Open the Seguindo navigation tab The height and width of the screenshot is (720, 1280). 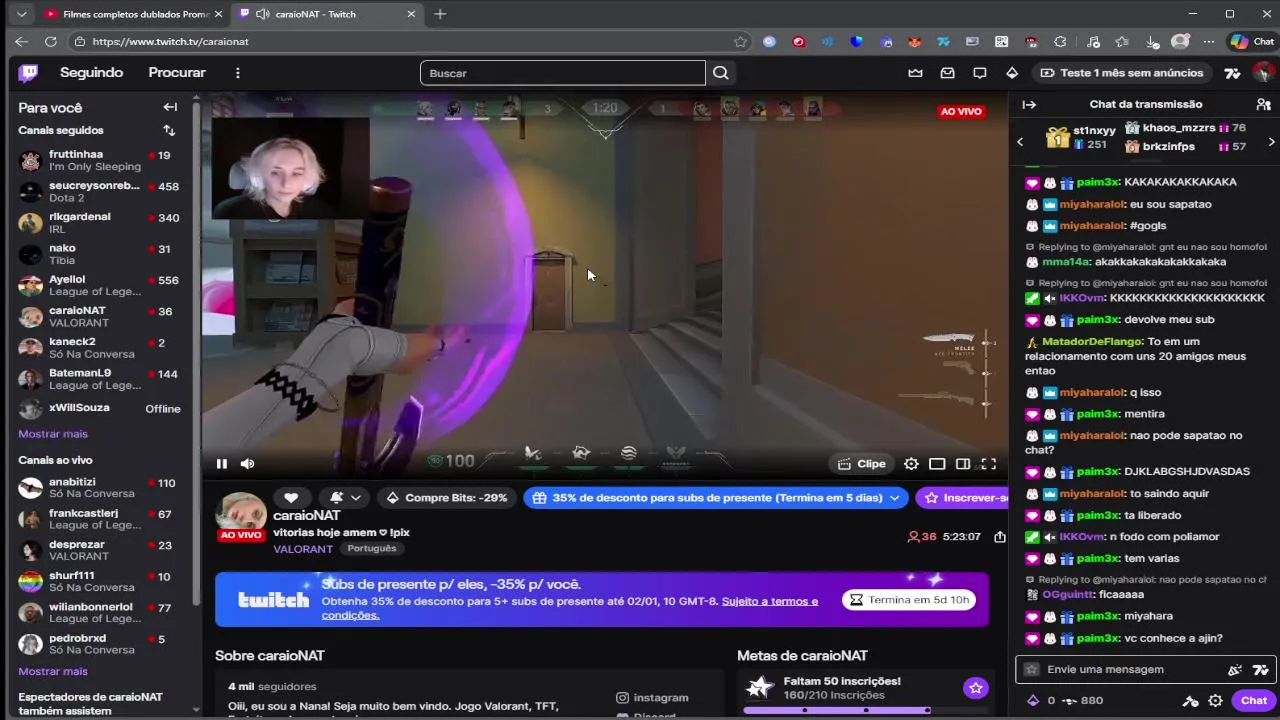point(91,73)
